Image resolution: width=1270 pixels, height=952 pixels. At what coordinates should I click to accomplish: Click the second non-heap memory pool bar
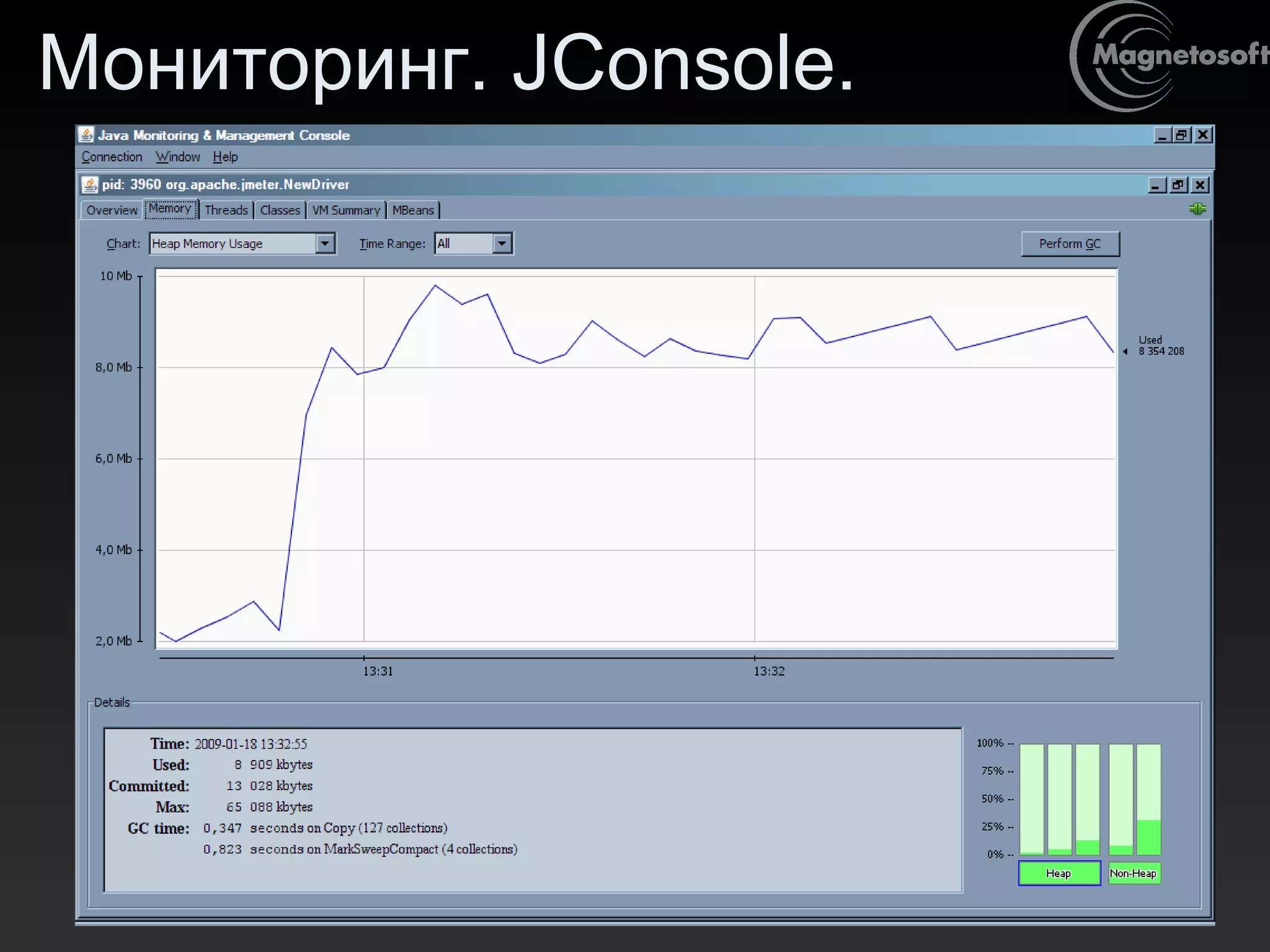[x=1148, y=800]
